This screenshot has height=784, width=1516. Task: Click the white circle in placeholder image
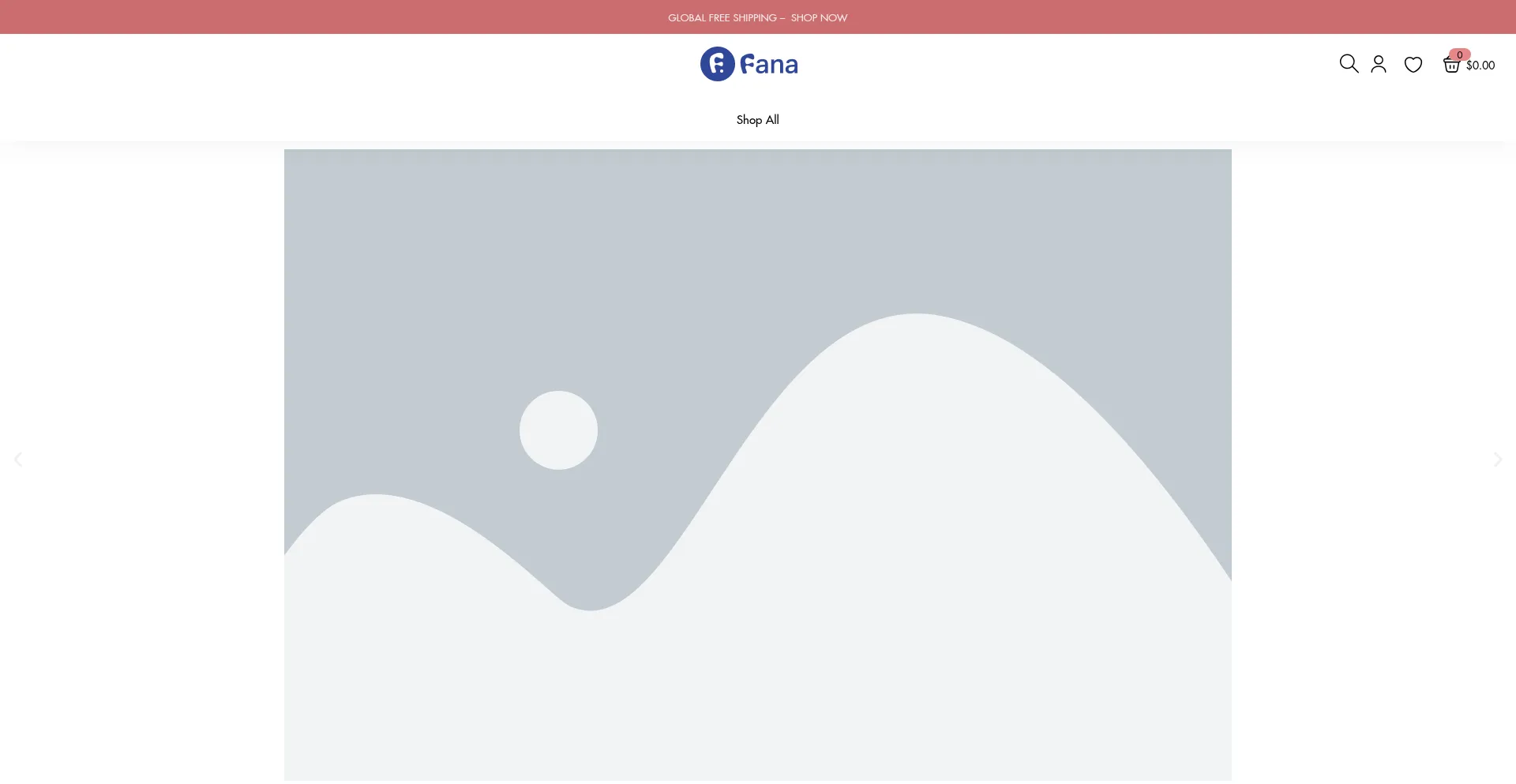[558, 430]
